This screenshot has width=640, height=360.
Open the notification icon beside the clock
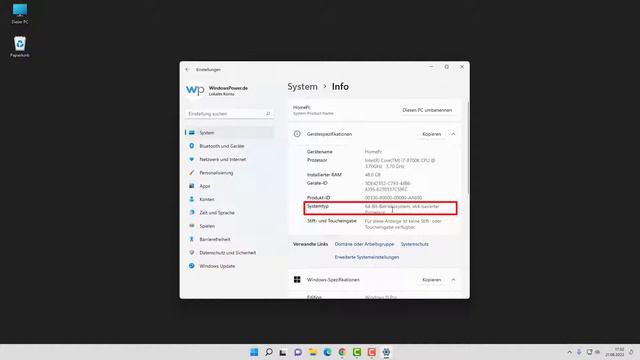point(631,352)
